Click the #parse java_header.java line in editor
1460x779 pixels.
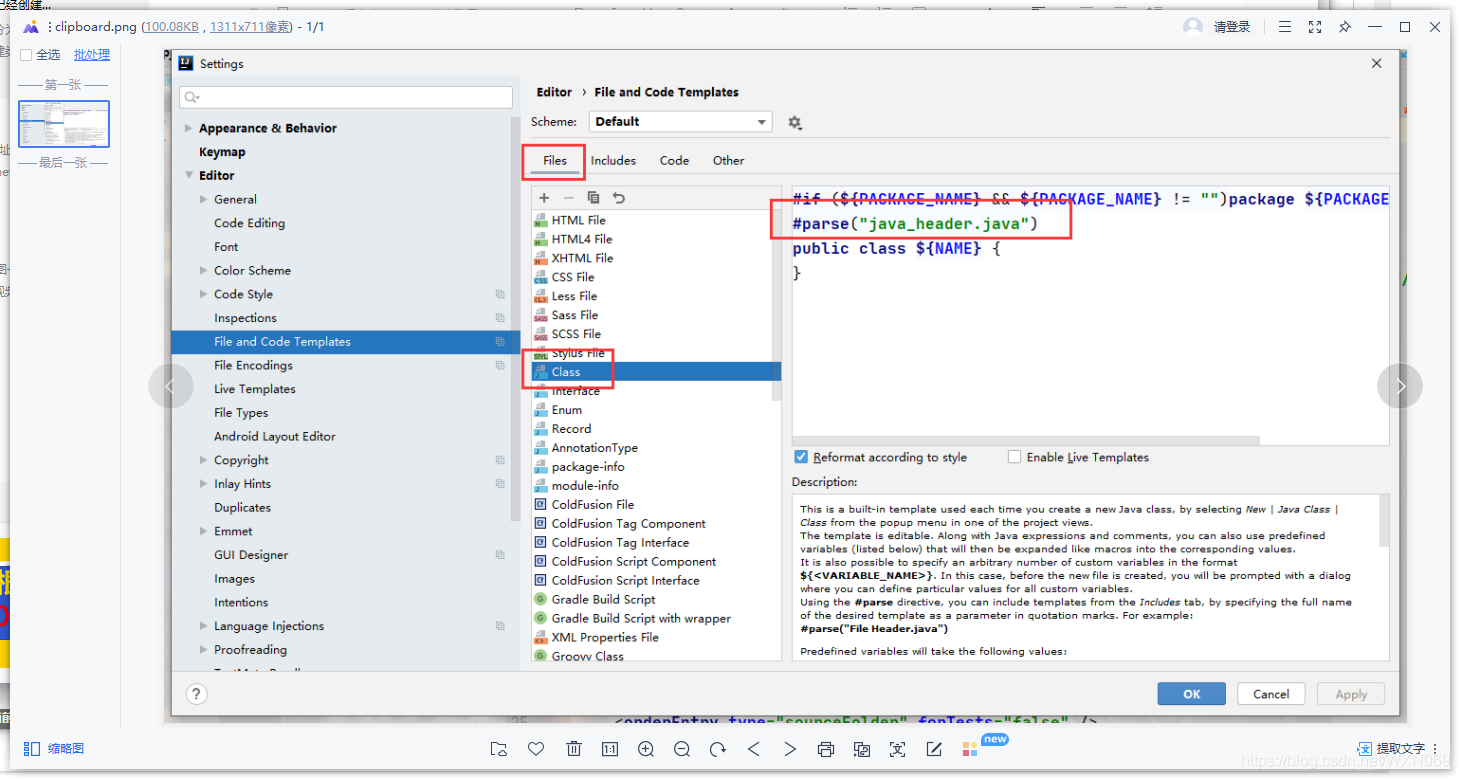[x=915, y=224]
